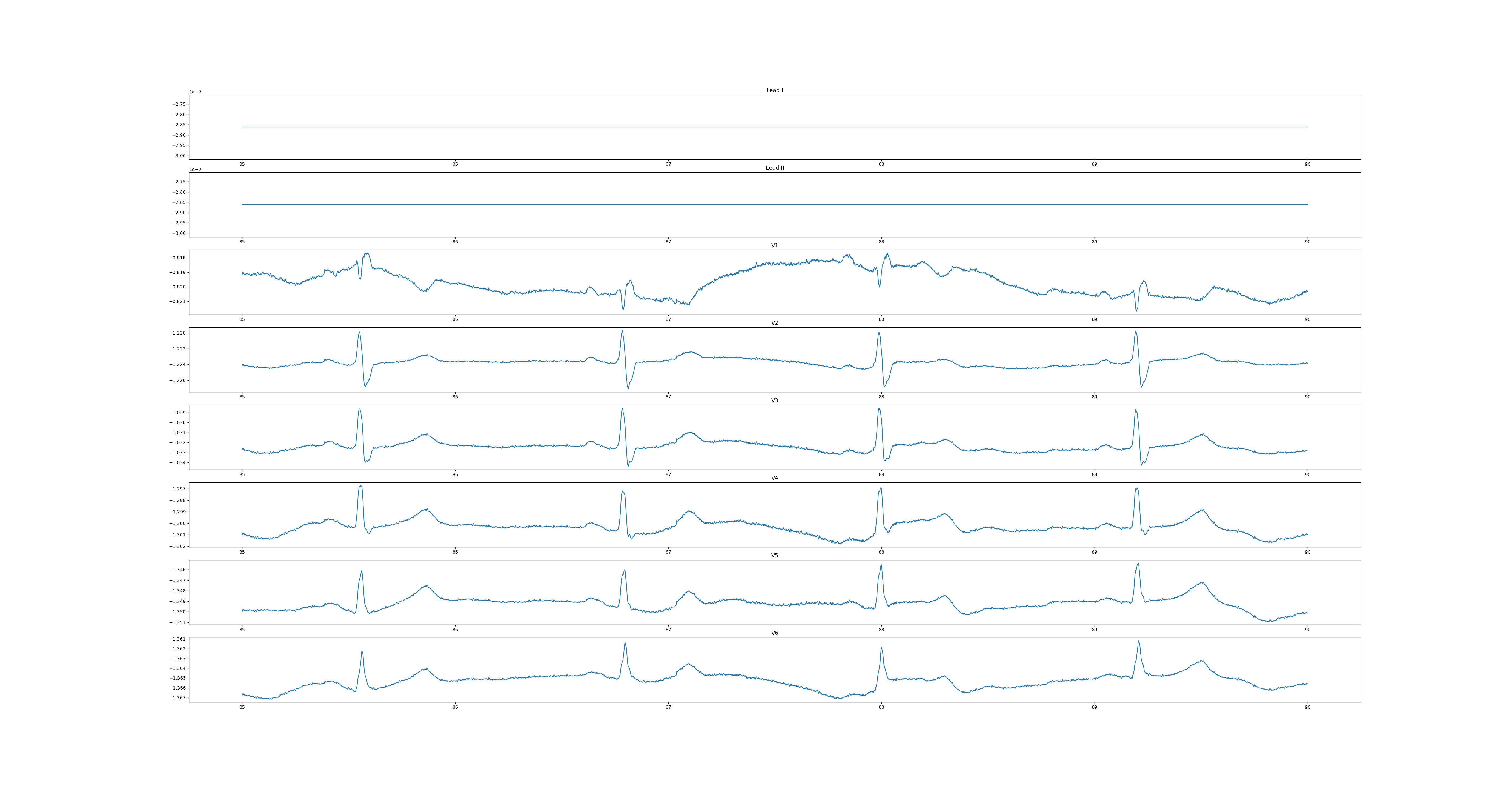Viewport: 1512px width, 789px height.
Task: Click the 87 x-axis tick under V1
Action: tap(668, 319)
